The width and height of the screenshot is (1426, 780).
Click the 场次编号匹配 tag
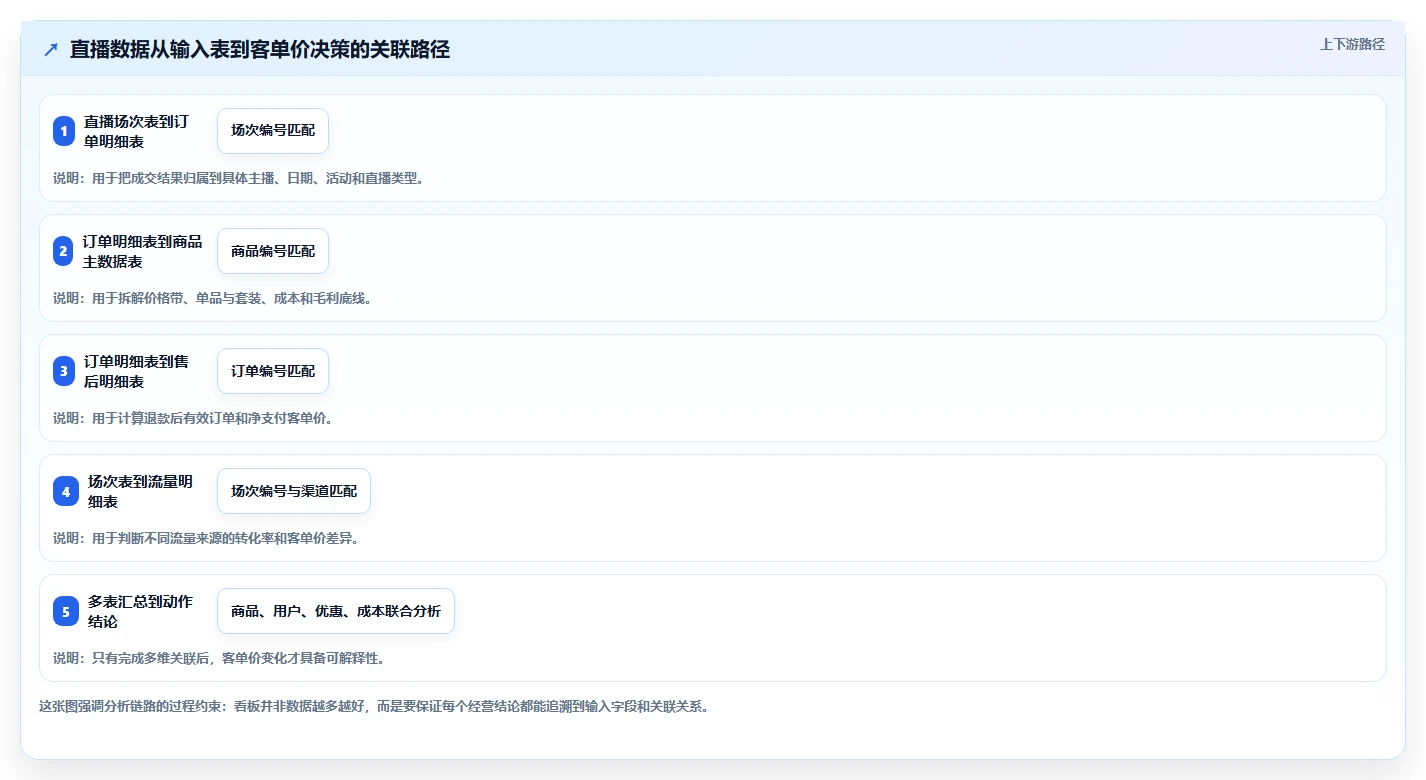[273, 131]
